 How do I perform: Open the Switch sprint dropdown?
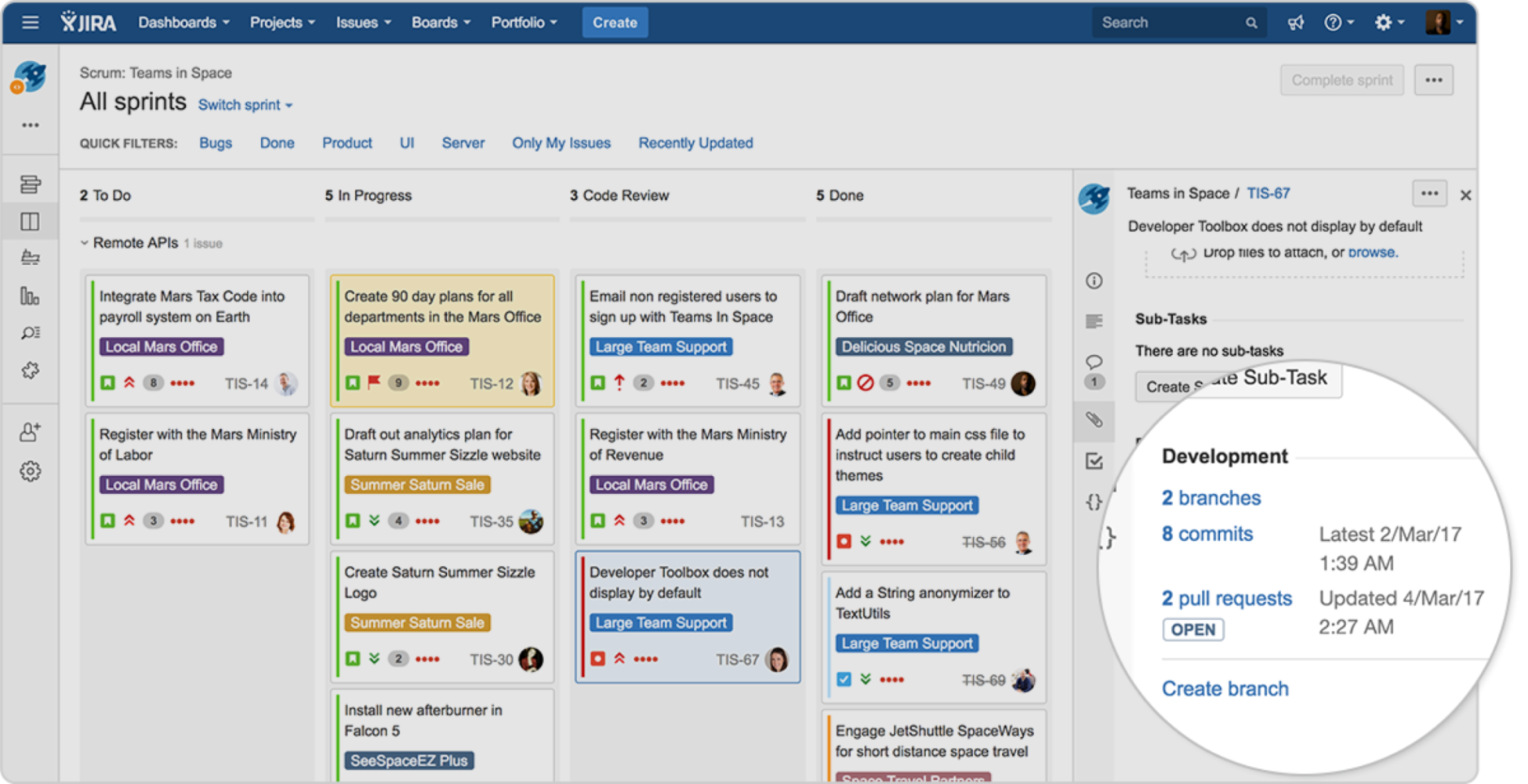coord(245,104)
